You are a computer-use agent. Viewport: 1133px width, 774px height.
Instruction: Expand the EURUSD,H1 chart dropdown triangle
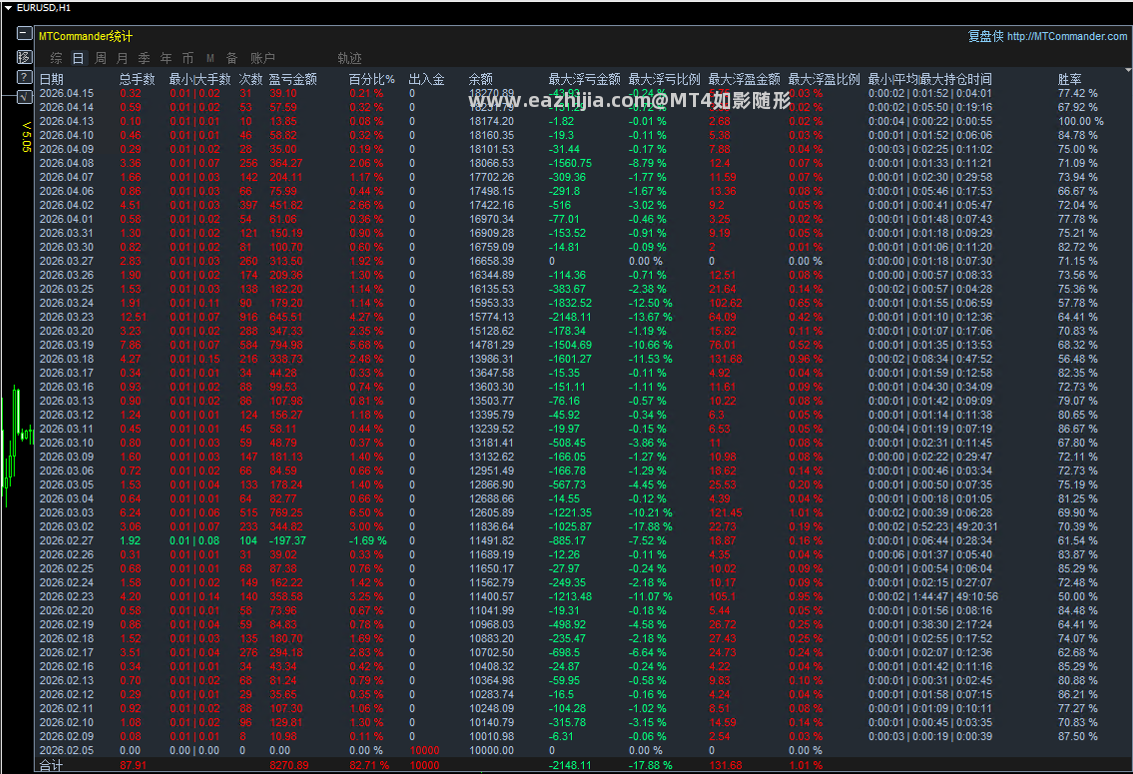[8, 8]
